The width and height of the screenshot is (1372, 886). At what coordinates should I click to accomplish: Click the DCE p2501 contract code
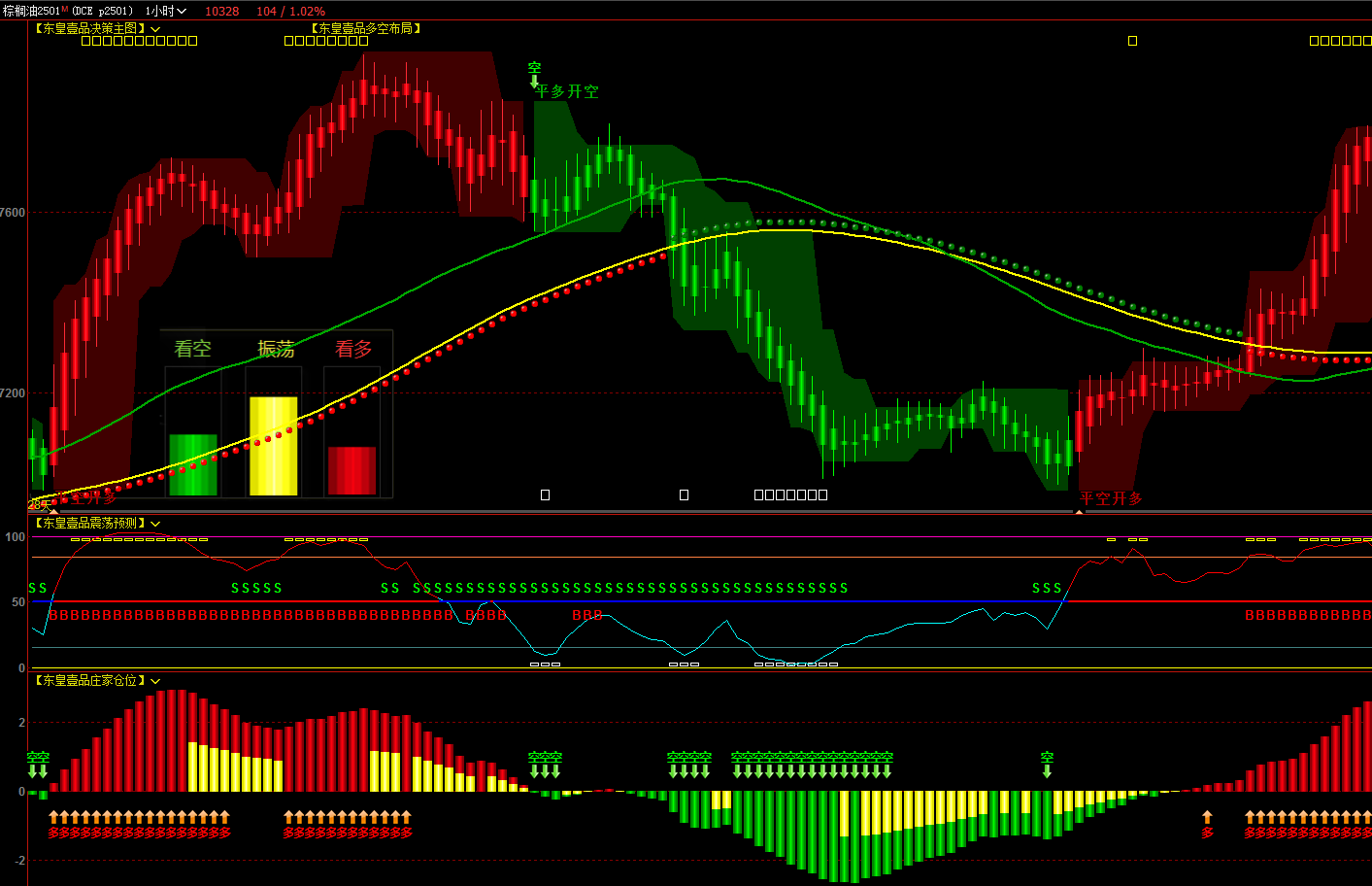[x=102, y=11]
